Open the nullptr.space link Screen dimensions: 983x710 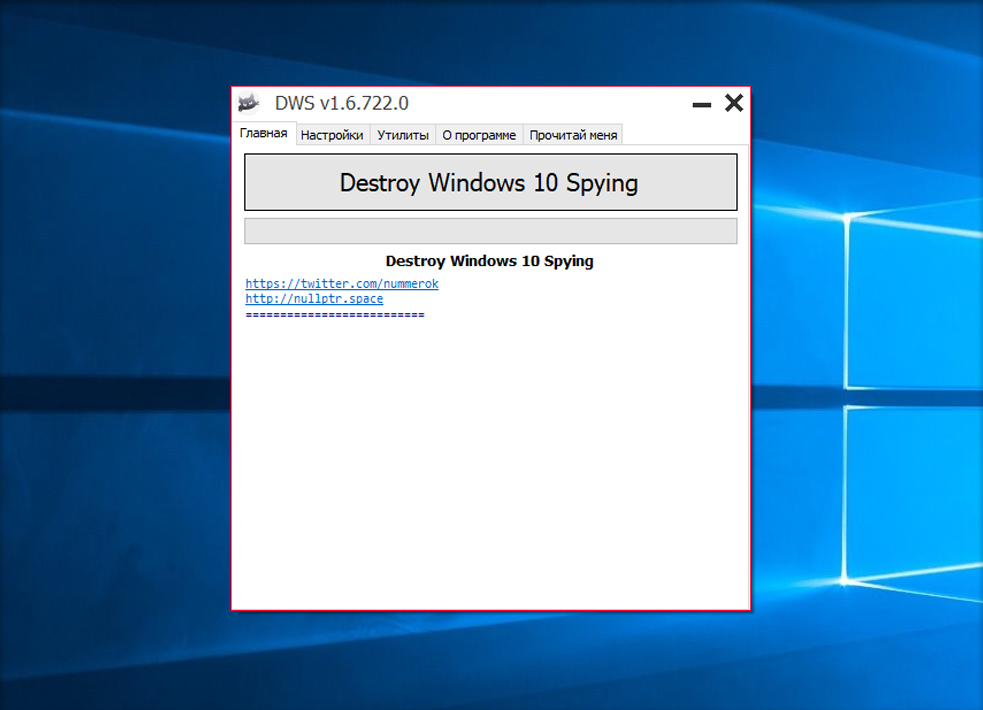tap(314, 299)
